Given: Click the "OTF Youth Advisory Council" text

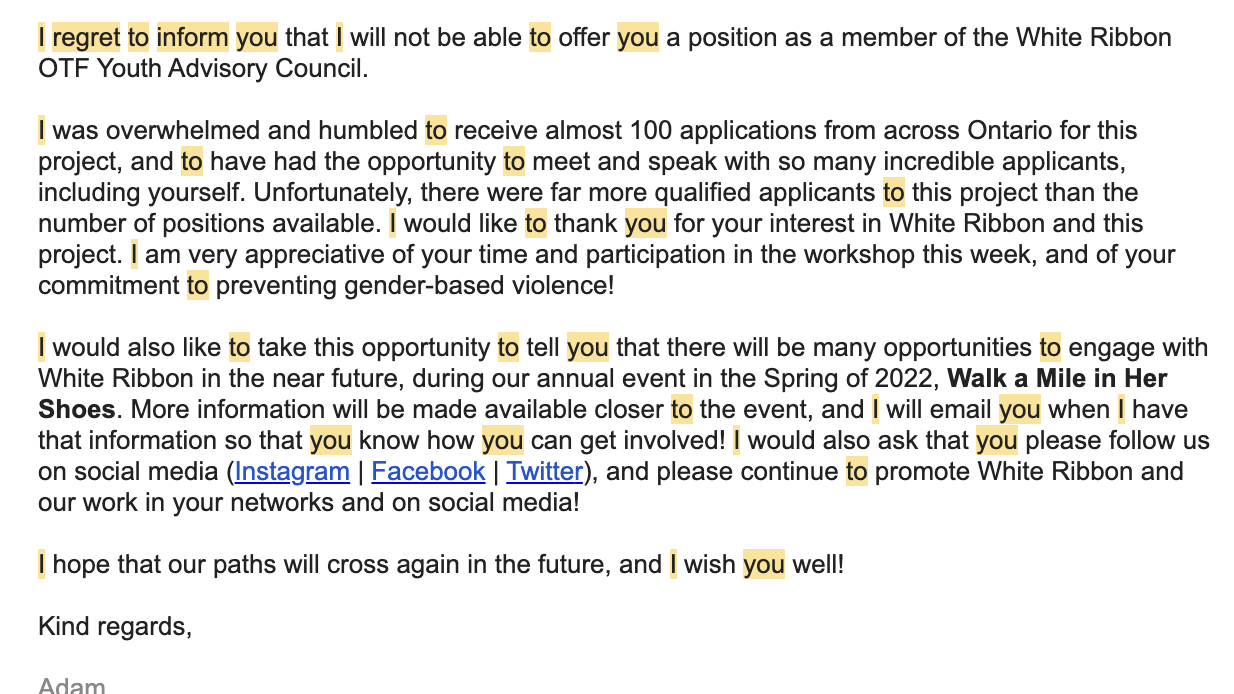Looking at the screenshot, I should coord(202,69).
